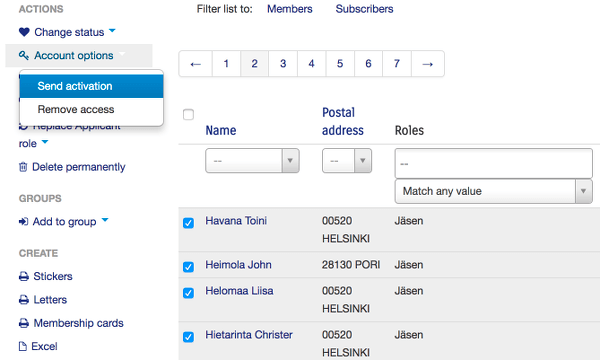This screenshot has width=600, height=360.
Task: Uncheck the Hietarinta Christer row checkbox
Action: click(188, 337)
